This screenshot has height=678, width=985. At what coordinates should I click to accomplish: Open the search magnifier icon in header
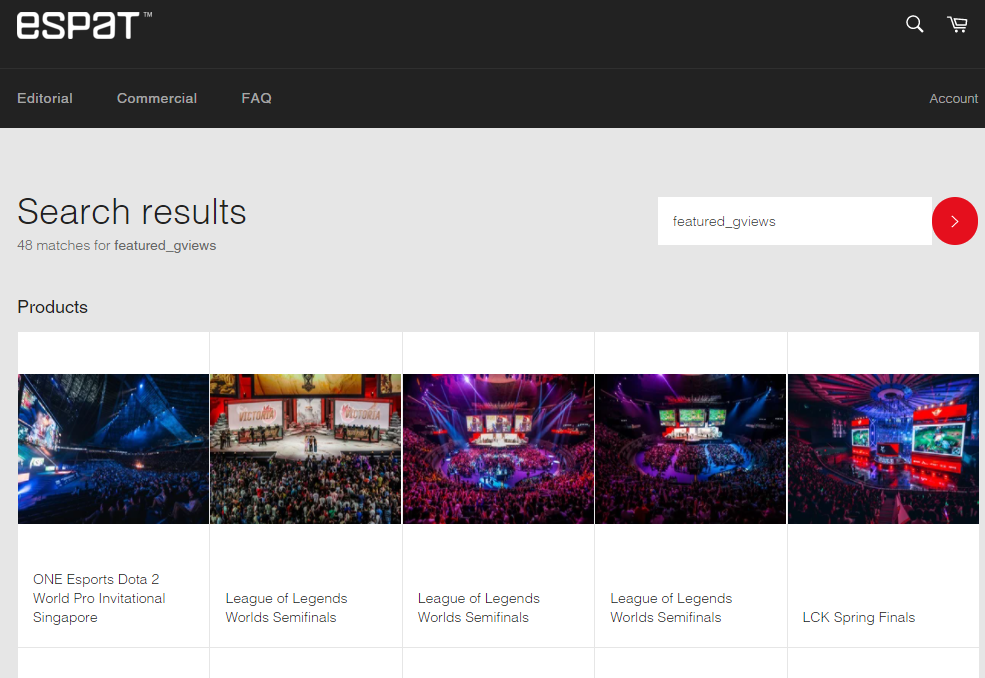[x=914, y=24]
